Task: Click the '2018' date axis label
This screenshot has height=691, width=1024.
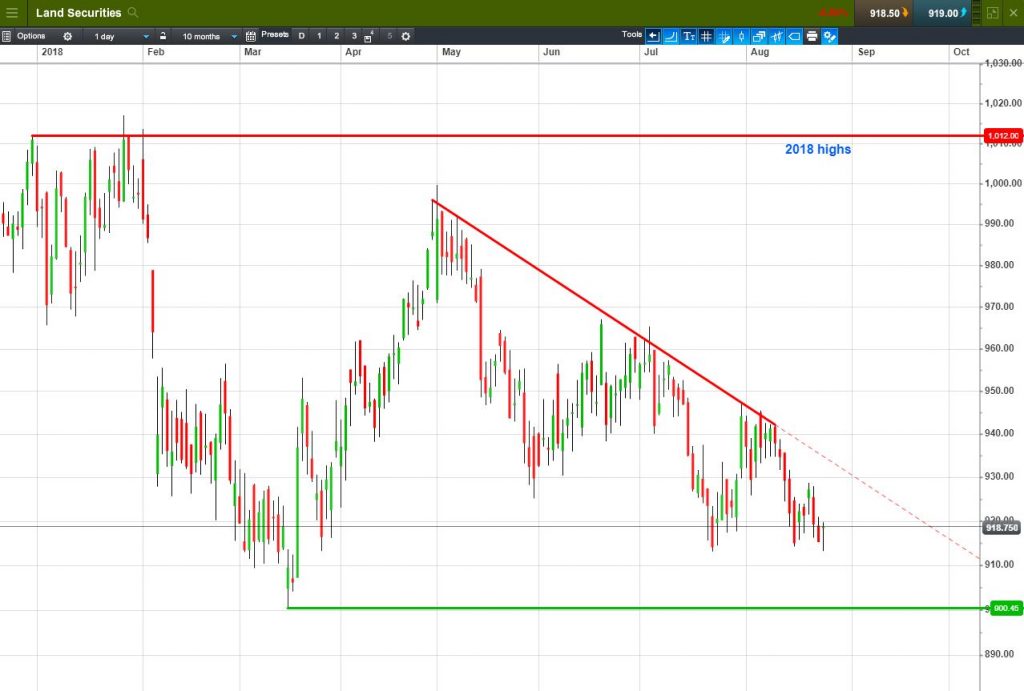Action: (x=52, y=52)
